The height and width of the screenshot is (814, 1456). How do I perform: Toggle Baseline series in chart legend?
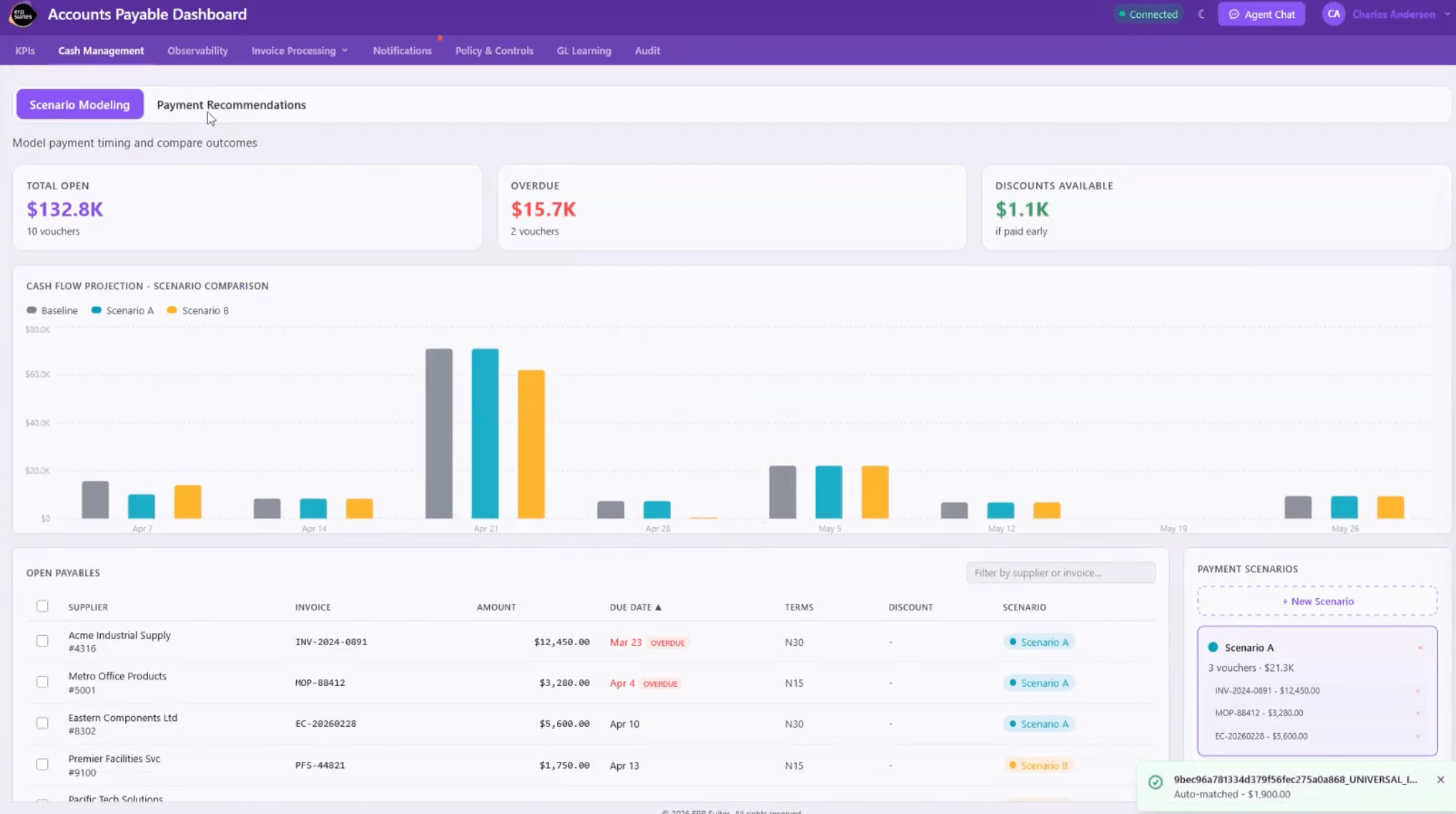[x=52, y=310]
